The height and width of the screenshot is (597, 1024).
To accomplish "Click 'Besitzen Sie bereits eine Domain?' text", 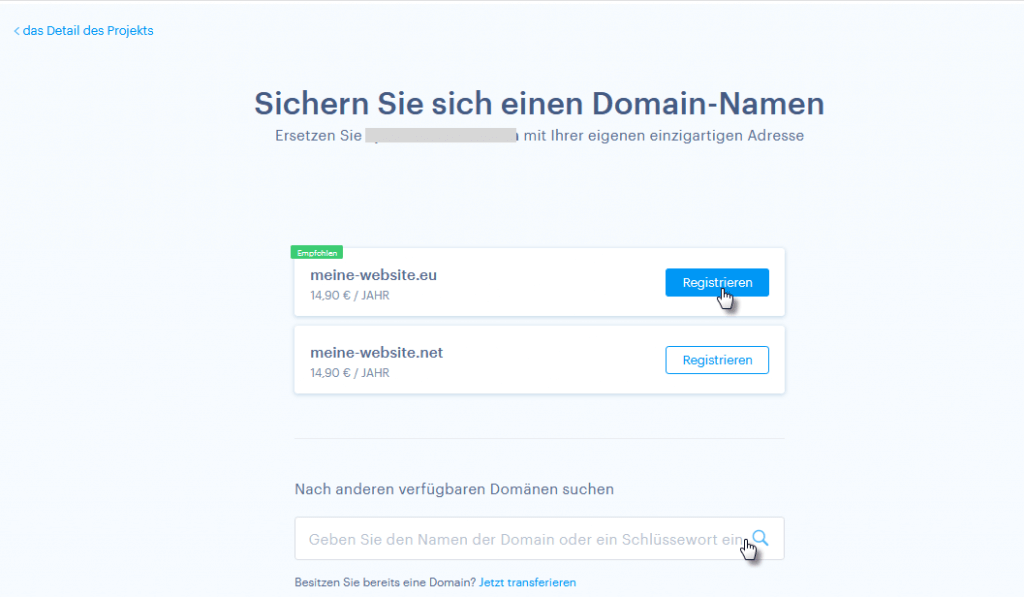I will [385, 582].
